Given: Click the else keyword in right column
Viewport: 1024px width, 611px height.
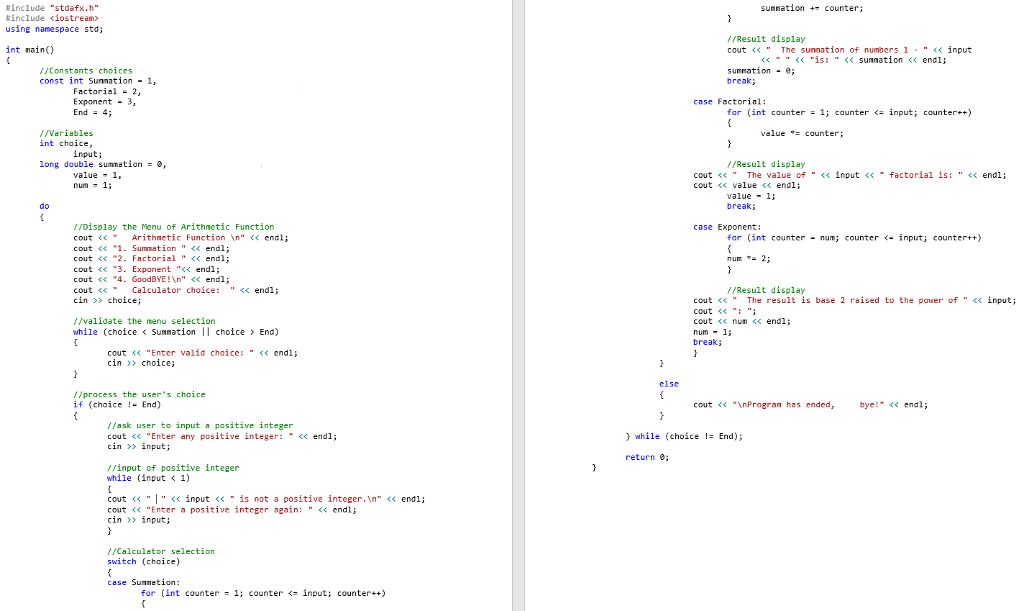Looking at the screenshot, I should [x=668, y=383].
